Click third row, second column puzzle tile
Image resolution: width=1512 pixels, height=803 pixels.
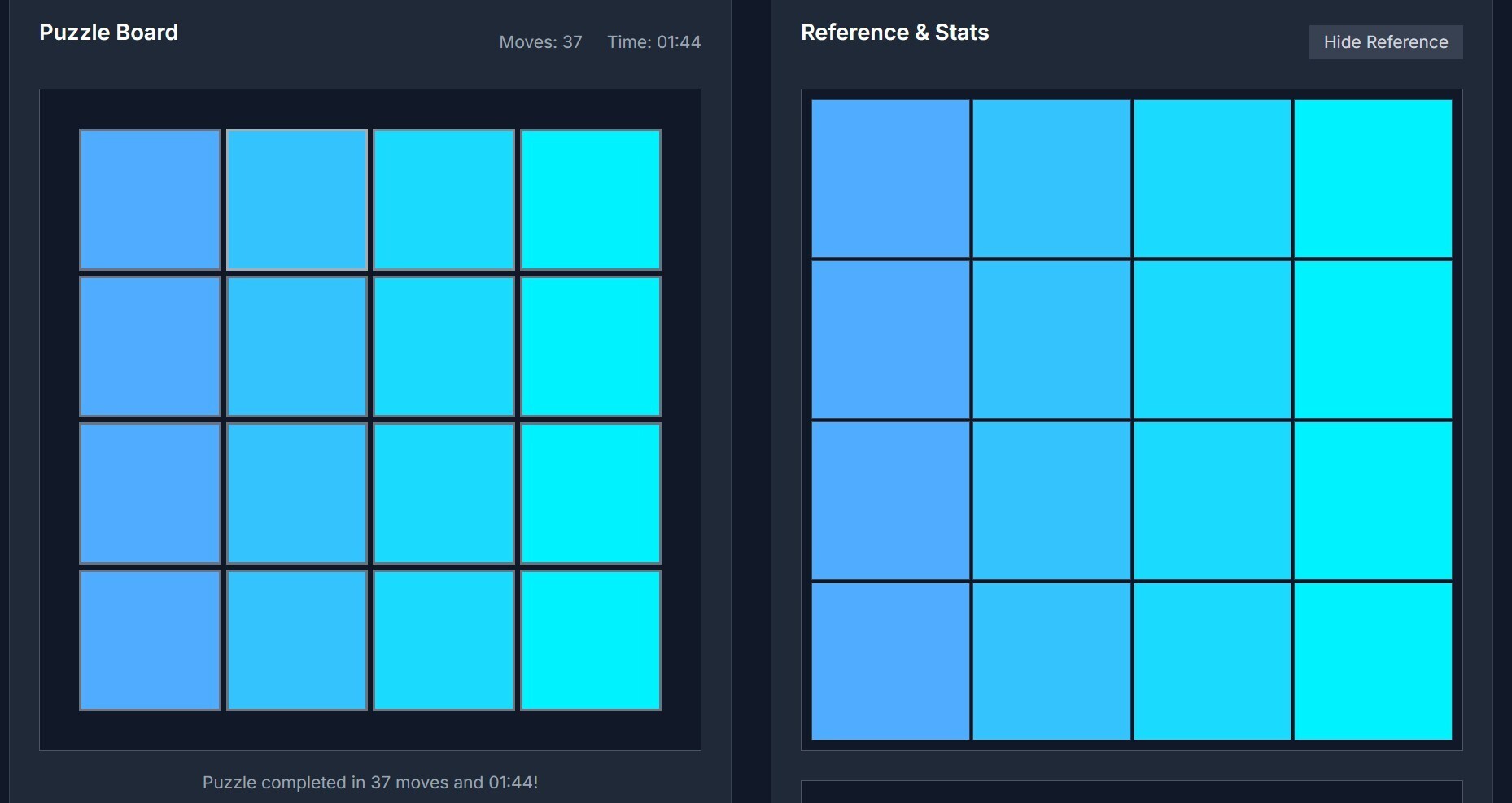(297, 493)
